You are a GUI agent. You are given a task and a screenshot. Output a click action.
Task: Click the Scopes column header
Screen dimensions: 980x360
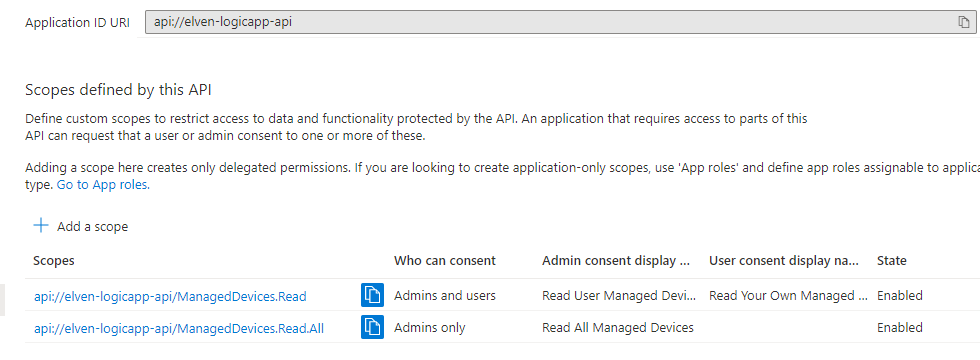pos(54,261)
